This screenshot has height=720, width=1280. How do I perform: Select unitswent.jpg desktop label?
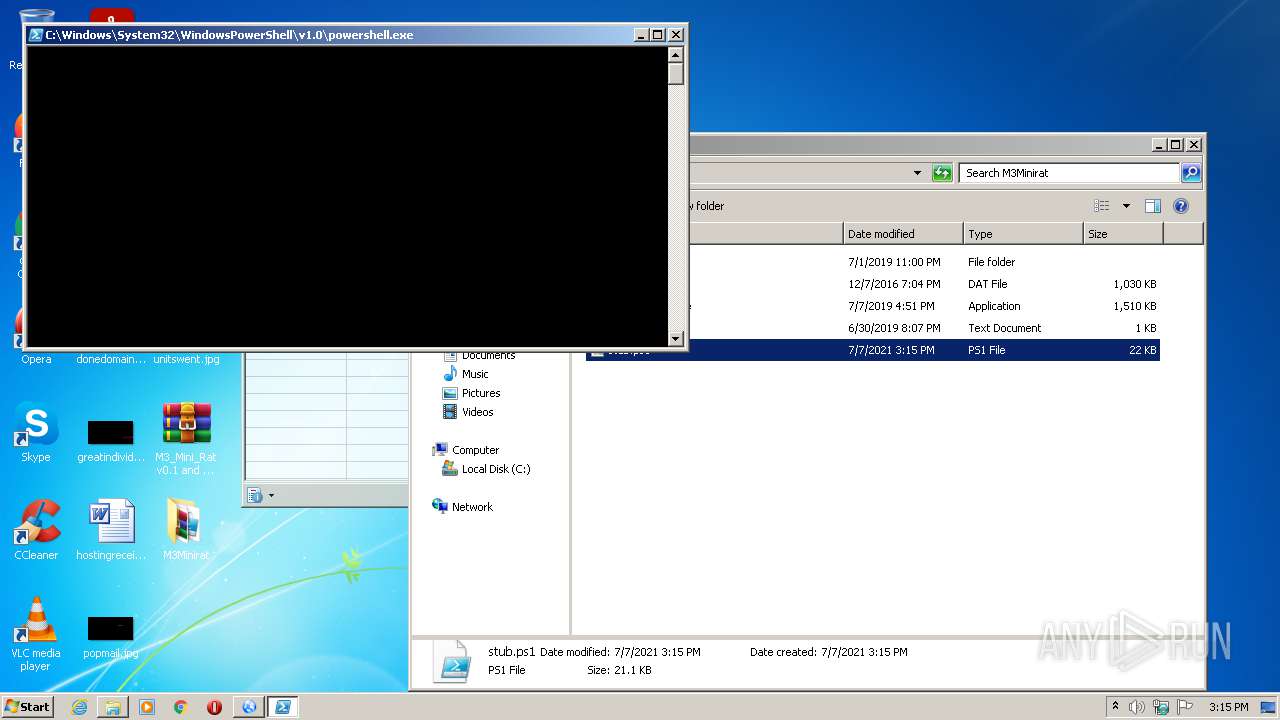(186, 359)
